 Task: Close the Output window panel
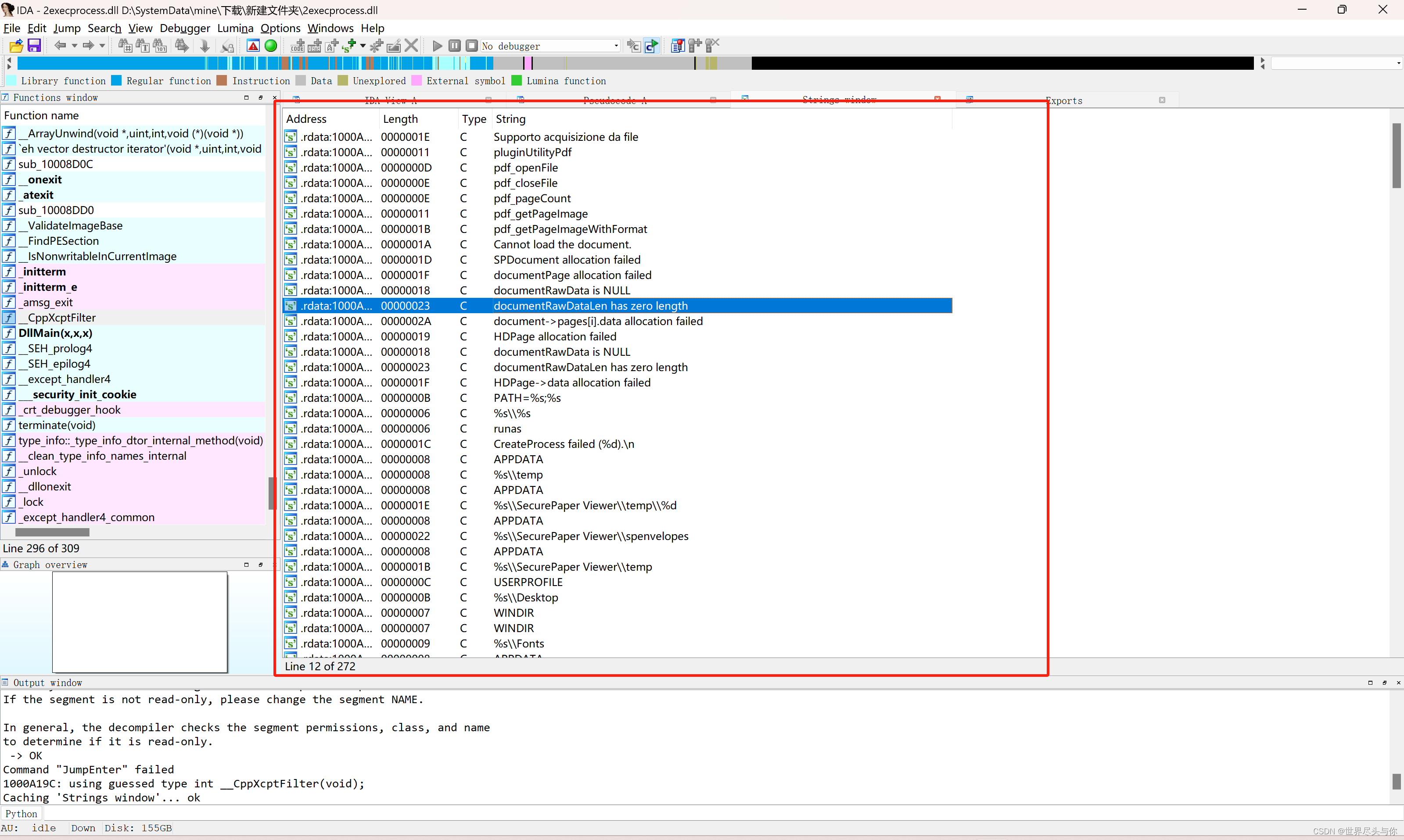1398,683
